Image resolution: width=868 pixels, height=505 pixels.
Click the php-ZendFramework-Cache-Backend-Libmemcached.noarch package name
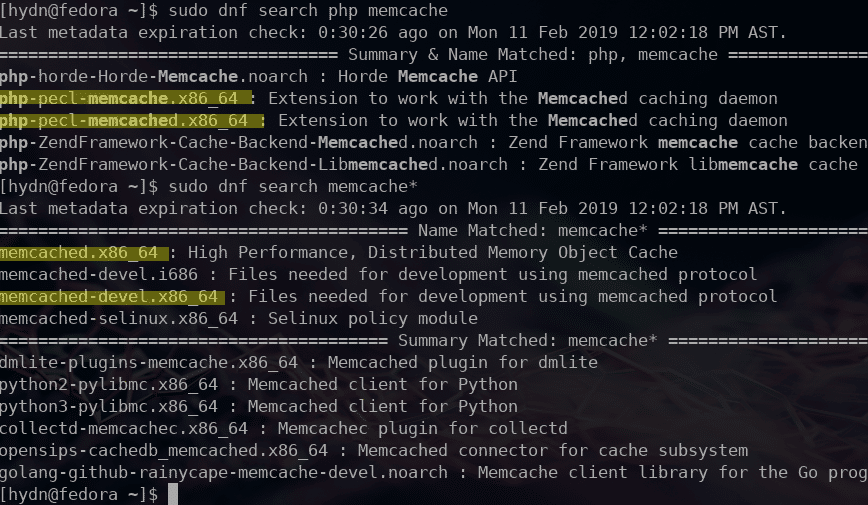[254, 164]
